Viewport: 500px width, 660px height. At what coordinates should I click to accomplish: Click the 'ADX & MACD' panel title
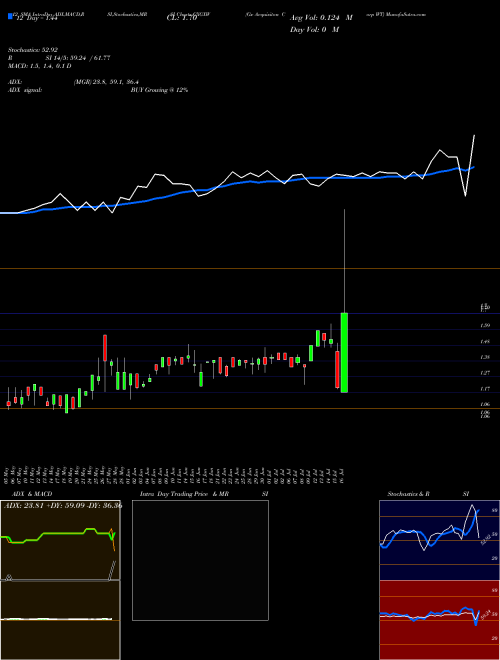tap(32, 494)
